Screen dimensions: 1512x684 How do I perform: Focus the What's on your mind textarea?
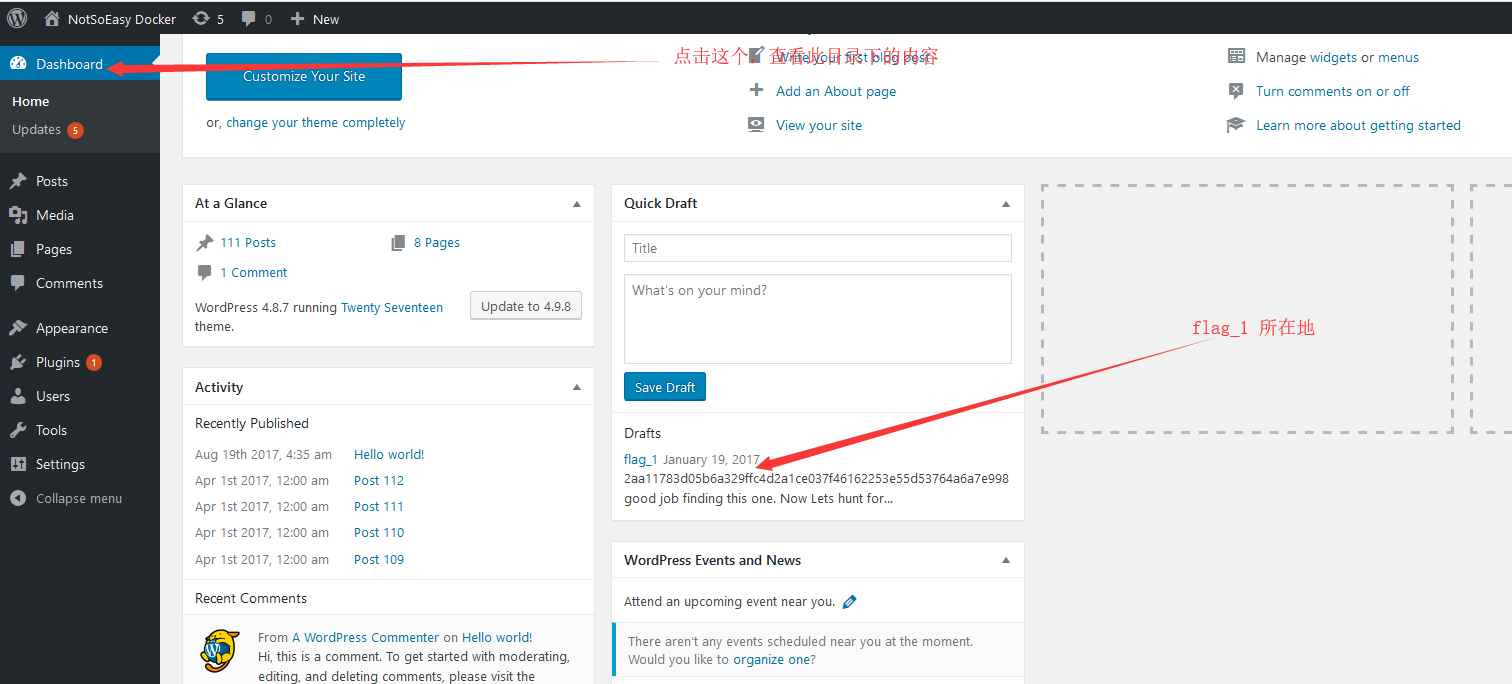[x=818, y=319]
